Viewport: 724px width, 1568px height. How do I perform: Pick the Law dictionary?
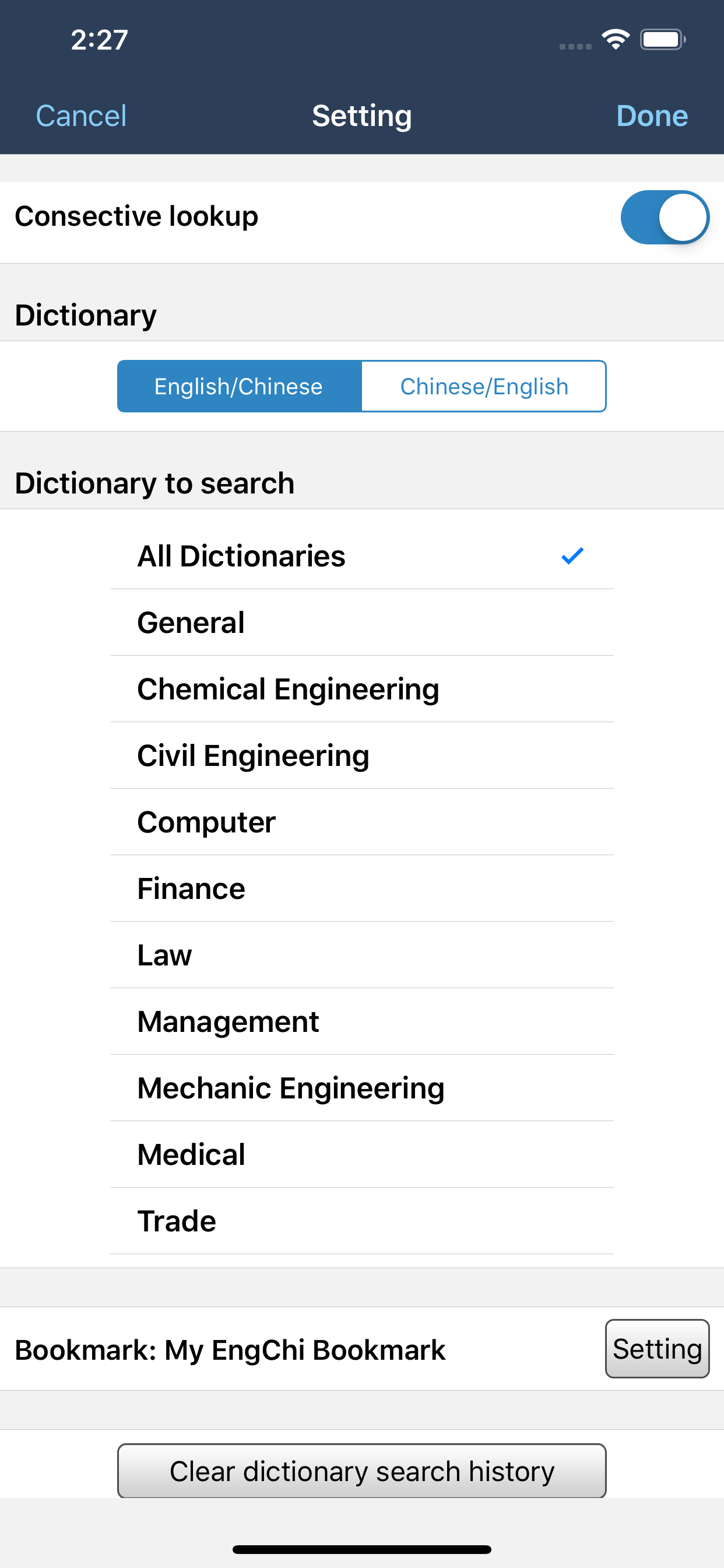(362, 955)
